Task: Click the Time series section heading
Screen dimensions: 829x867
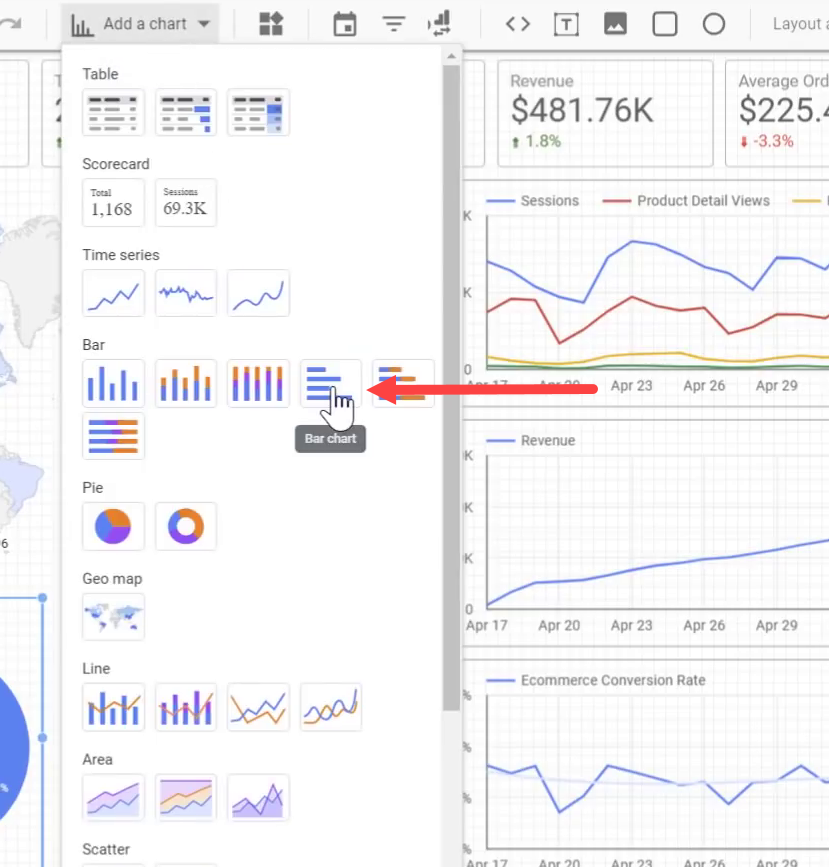Action: (x=121, y=255)
